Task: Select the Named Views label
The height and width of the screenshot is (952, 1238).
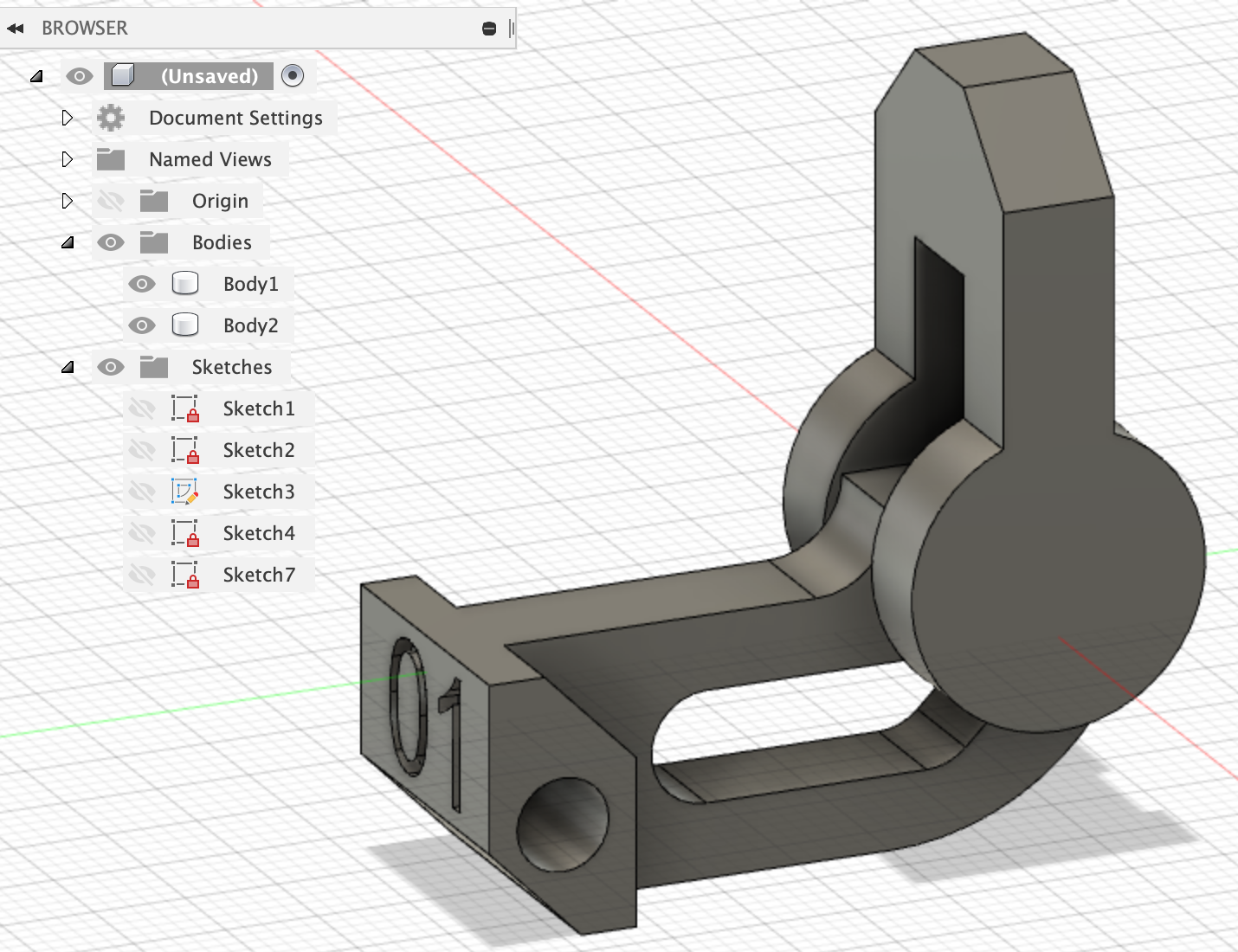Action: click(210, 159)
